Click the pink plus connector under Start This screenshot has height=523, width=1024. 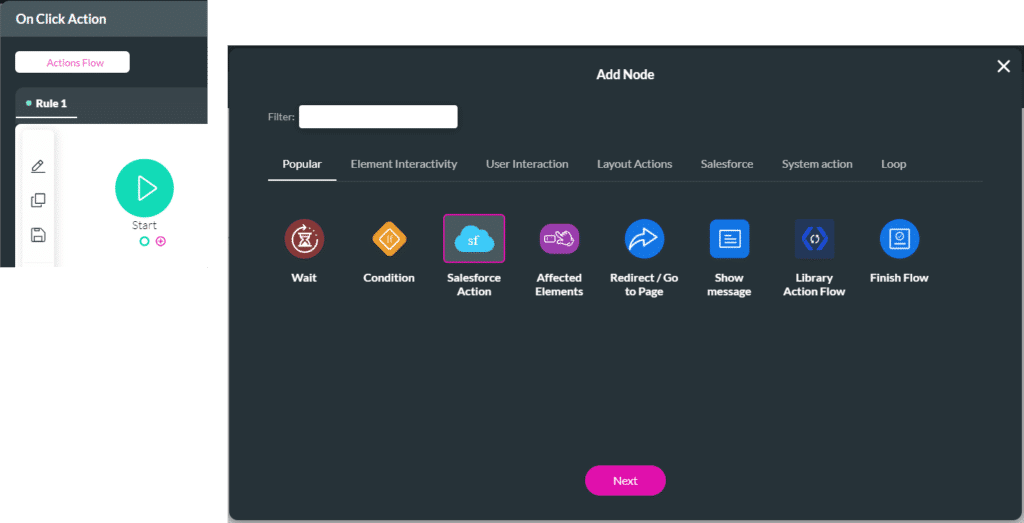pyautogui.click(x=161, y=242)
